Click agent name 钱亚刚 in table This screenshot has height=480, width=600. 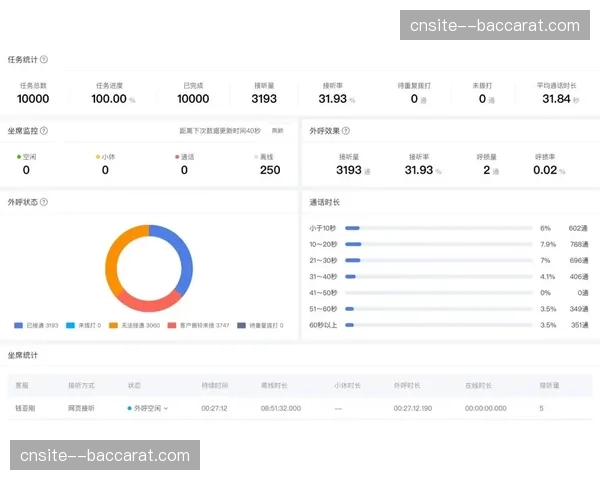tap(25, 408)
